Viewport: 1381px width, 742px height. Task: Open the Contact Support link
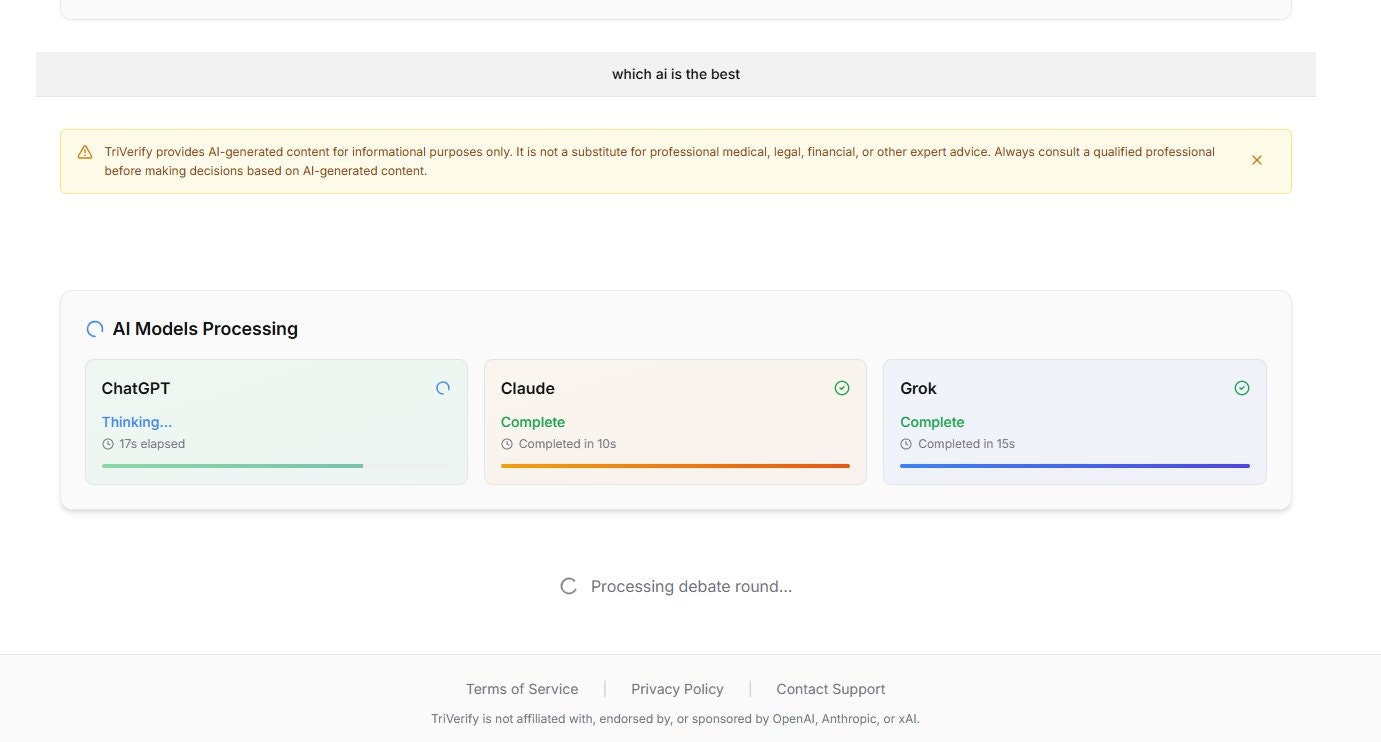tap(831, 689)
